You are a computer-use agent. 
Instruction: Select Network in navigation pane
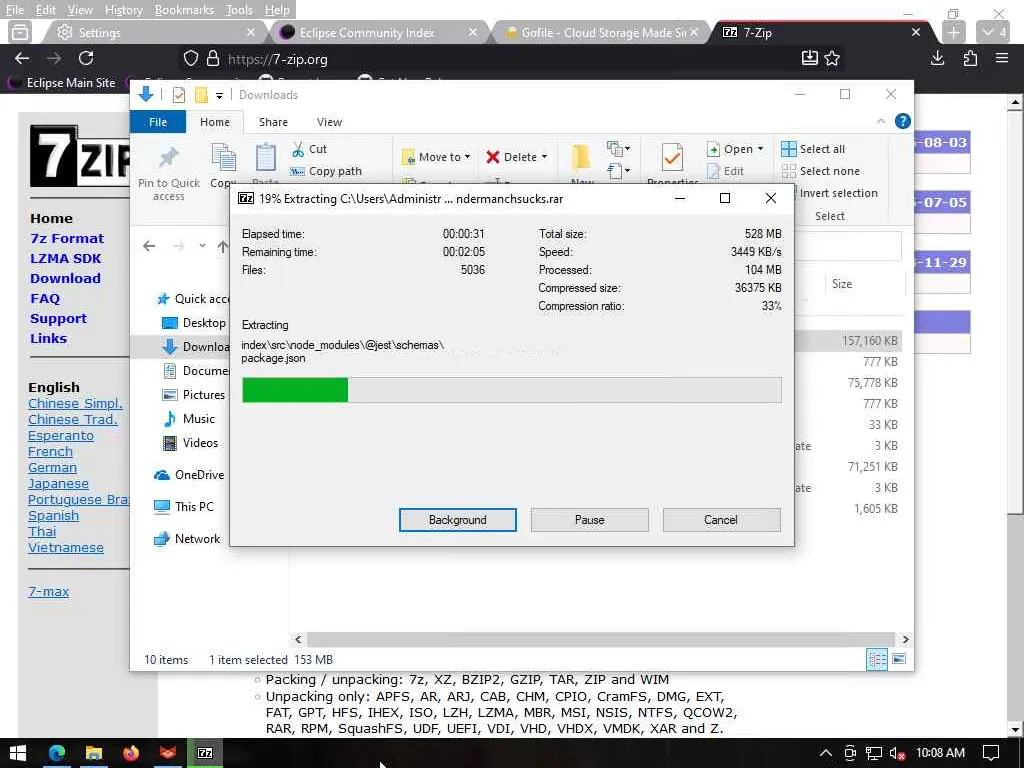point(187,539)
